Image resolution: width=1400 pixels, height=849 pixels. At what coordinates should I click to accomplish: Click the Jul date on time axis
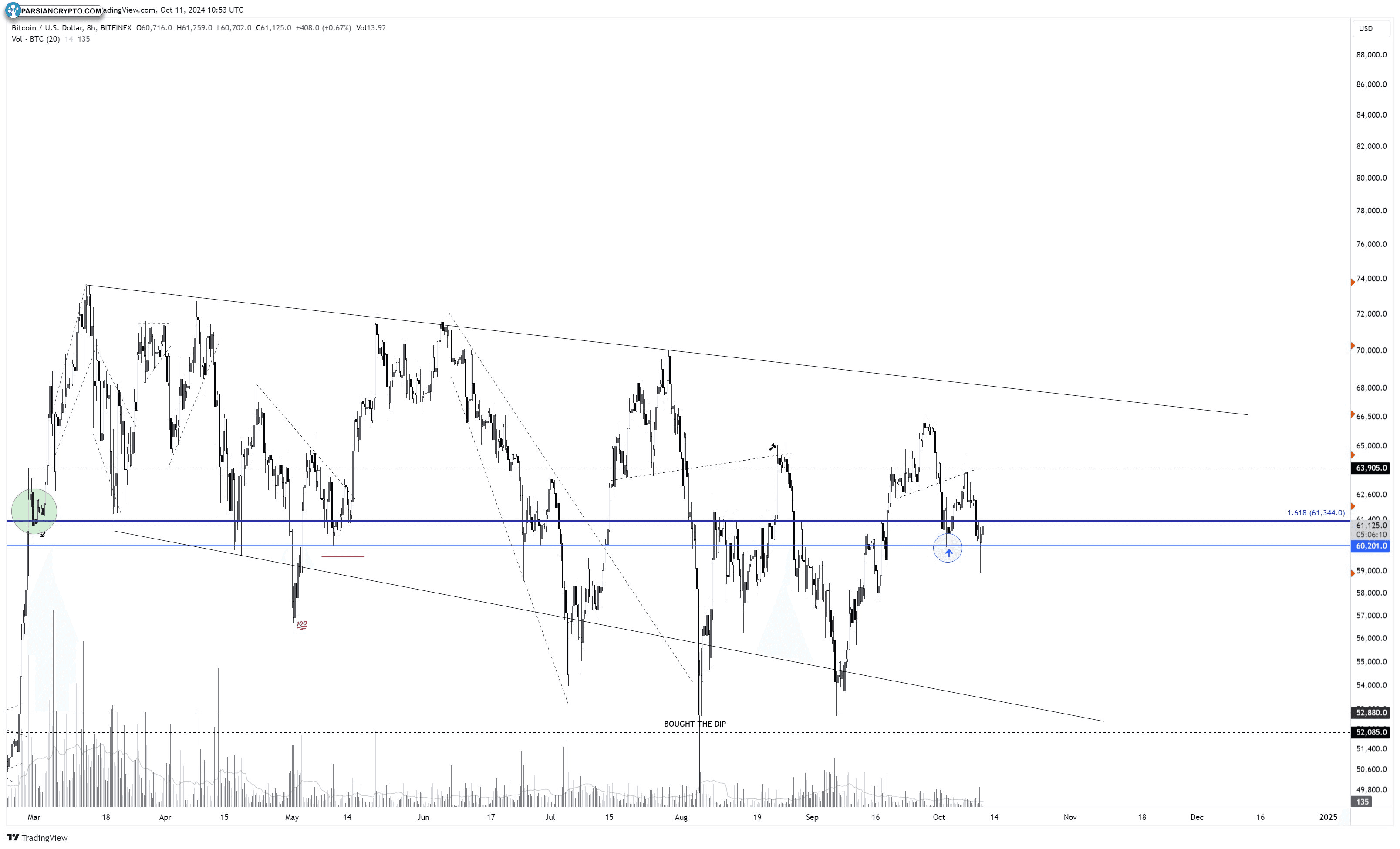pos(550,817)
